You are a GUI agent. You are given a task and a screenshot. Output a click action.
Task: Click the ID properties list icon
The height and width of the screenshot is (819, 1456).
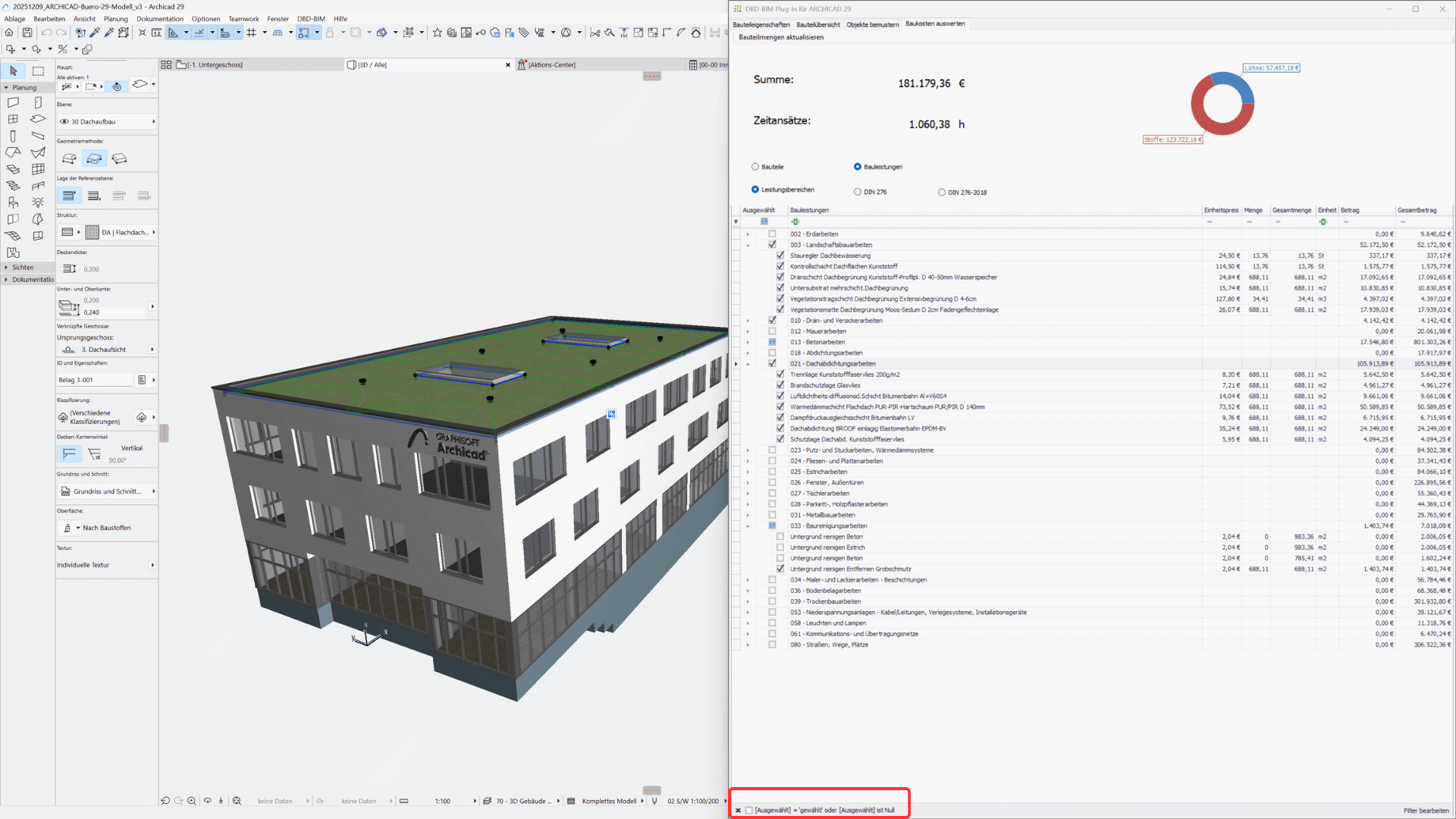(x=142, y=380)
